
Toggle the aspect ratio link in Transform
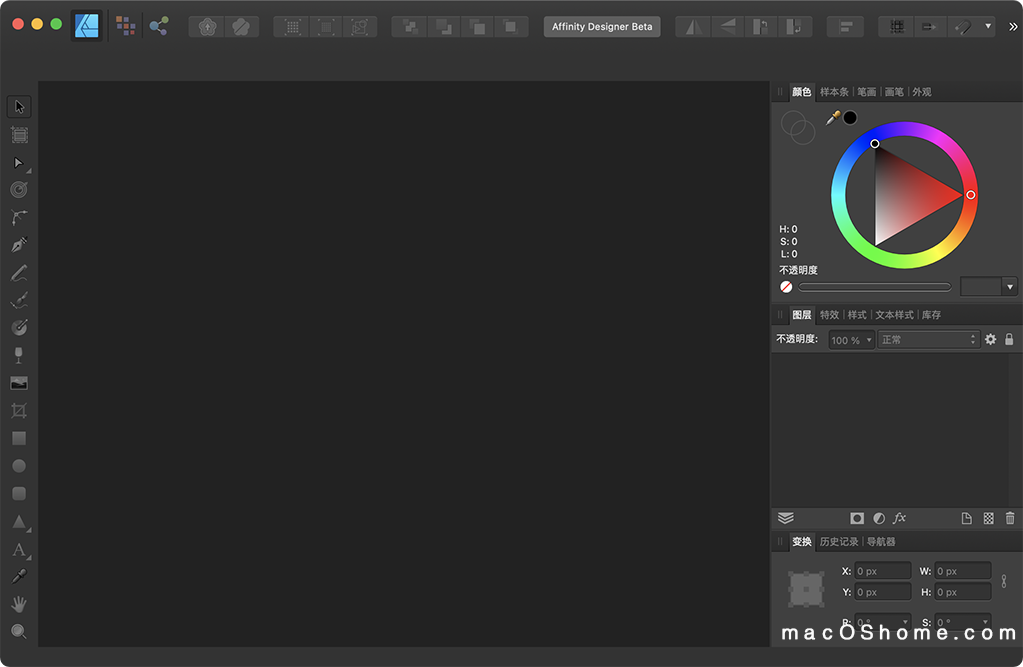[x=1004, y=581]
